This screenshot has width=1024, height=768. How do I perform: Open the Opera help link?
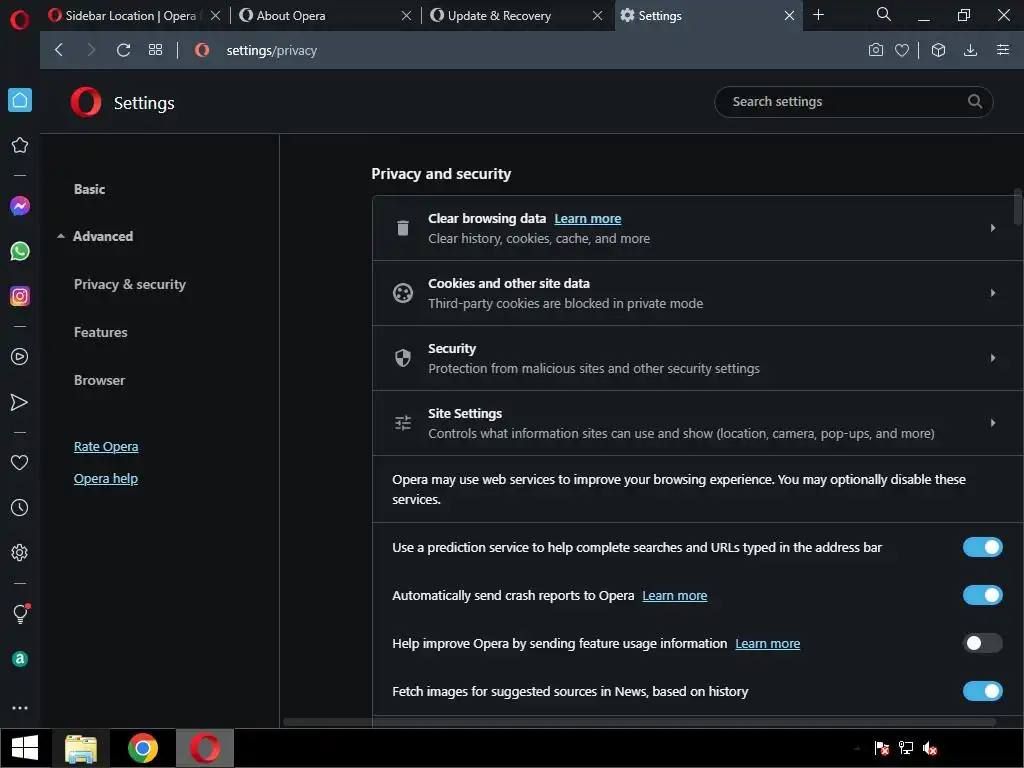point(106,479)
